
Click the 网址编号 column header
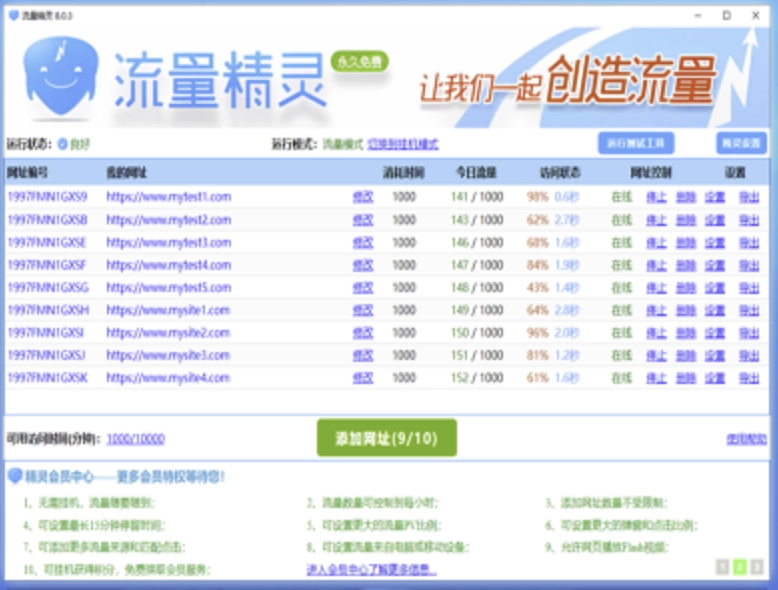pos(28,173)
